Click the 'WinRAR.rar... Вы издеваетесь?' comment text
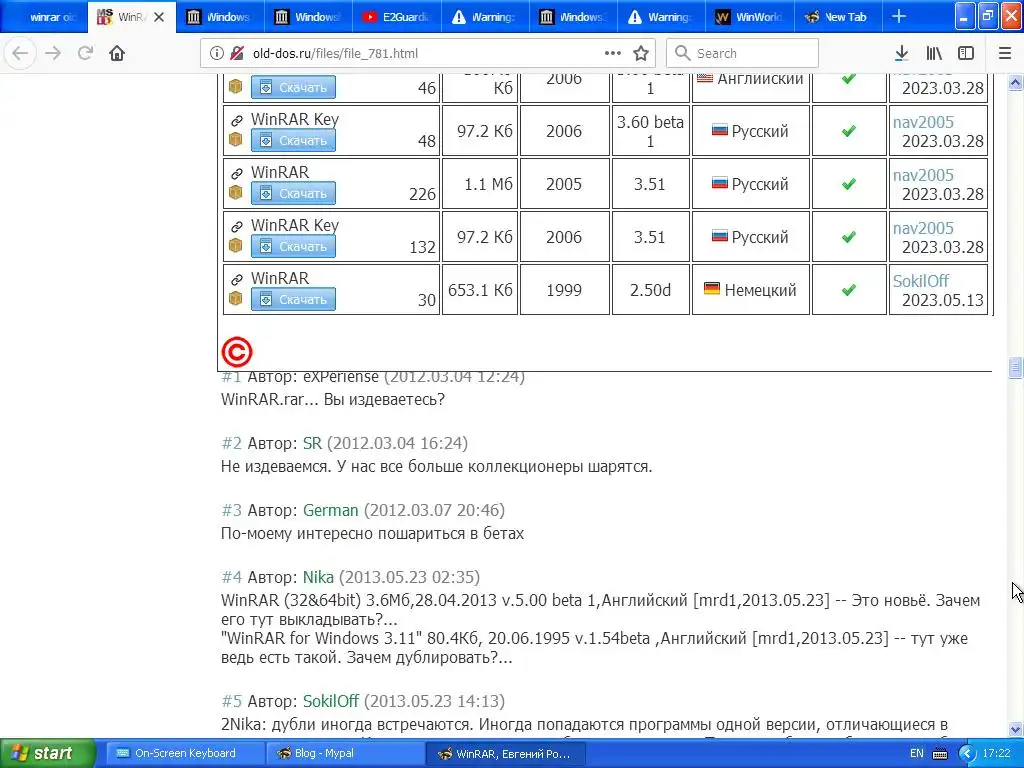 (333, 400)
